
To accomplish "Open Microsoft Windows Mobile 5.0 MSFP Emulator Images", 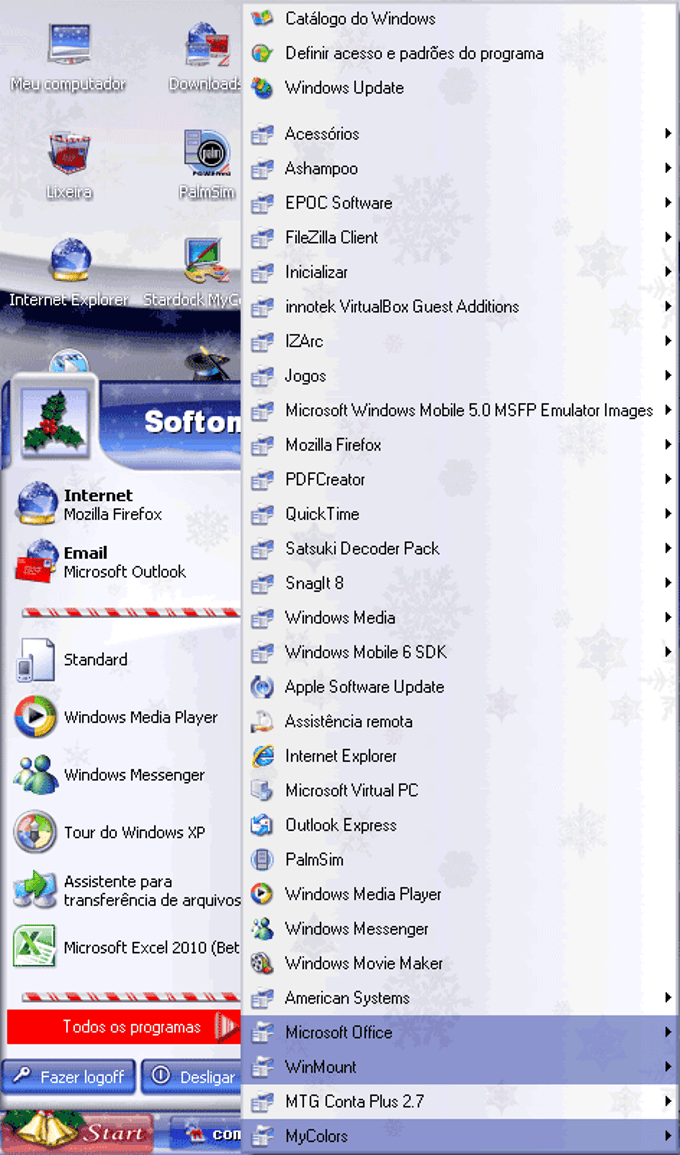I will coord(460,410).
